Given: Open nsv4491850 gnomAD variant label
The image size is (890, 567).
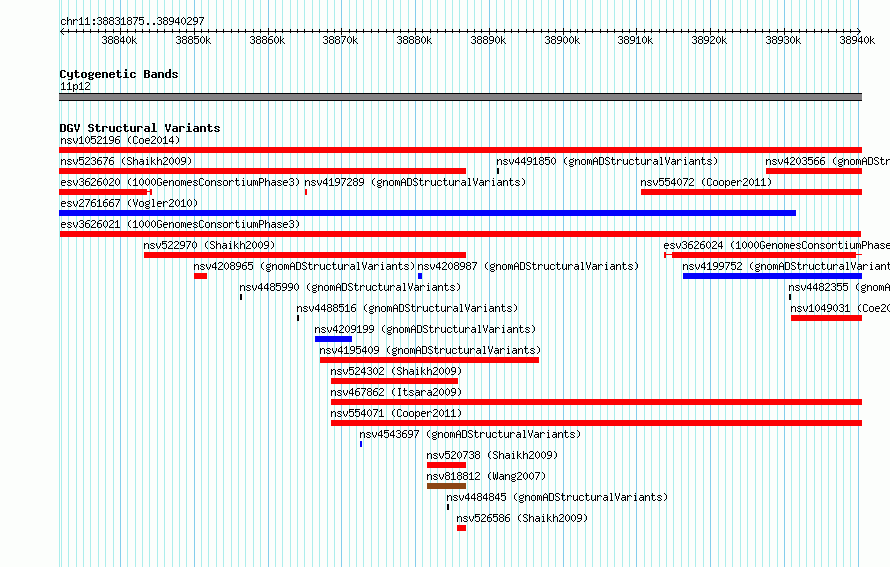Looking at the screenshot, I should click(x=607, y=161).
